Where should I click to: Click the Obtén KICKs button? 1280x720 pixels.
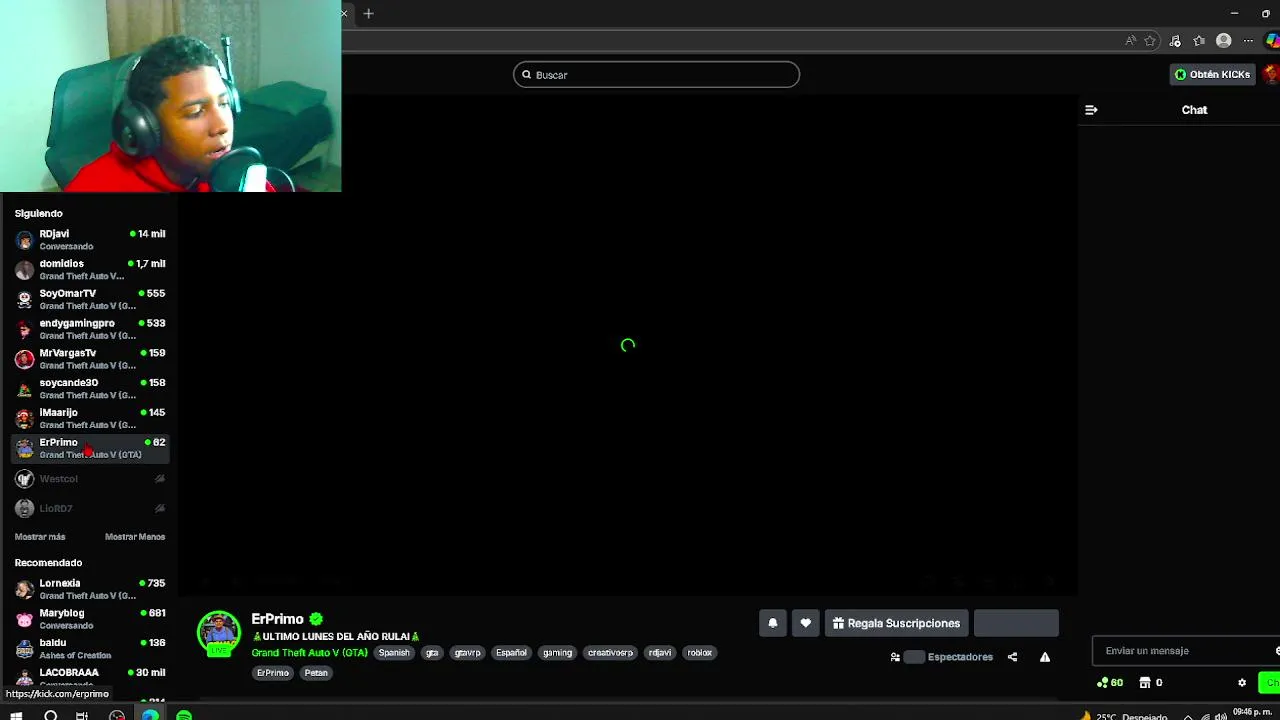(x=1212, y=74)
